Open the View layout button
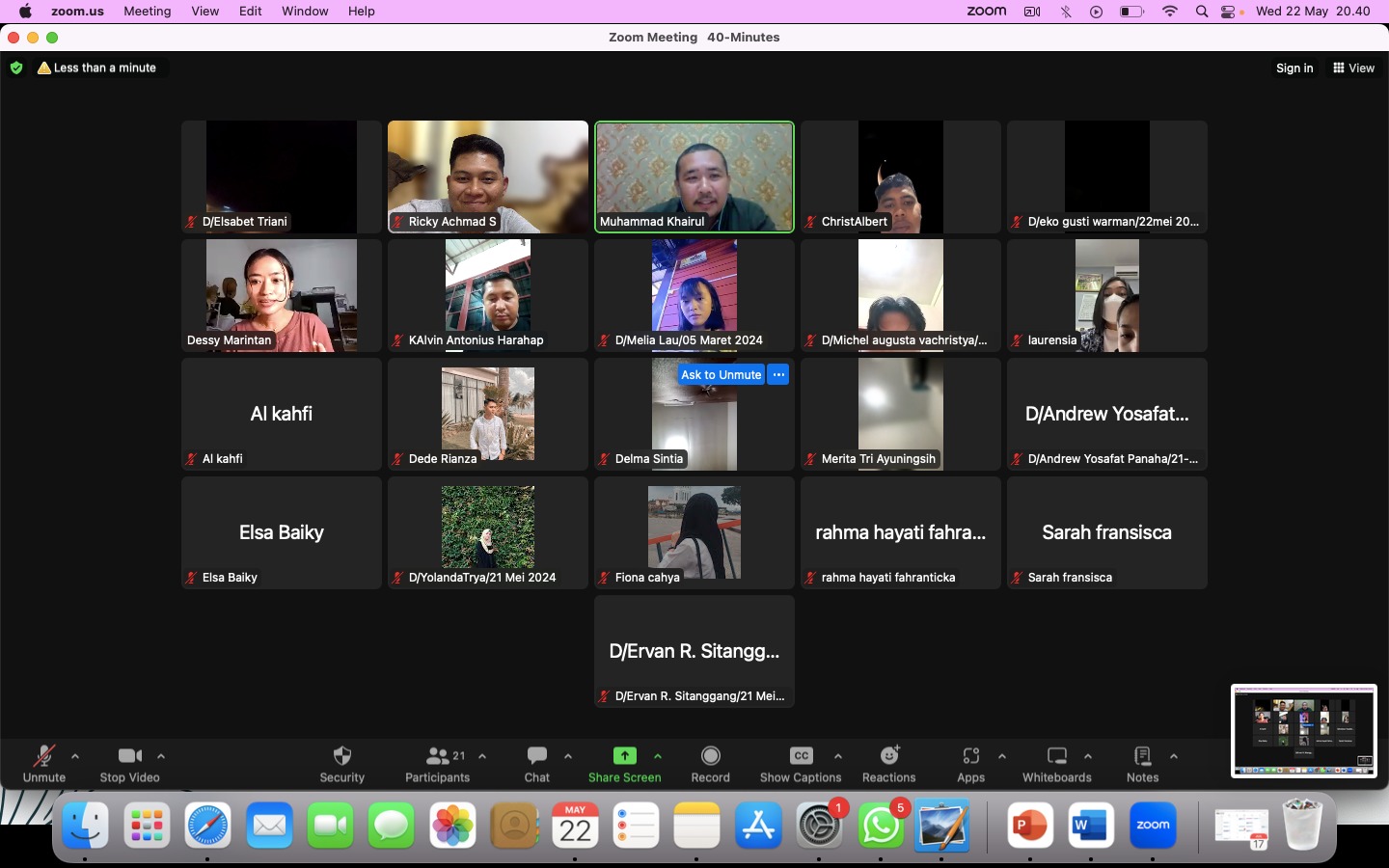 [1354, 68]
